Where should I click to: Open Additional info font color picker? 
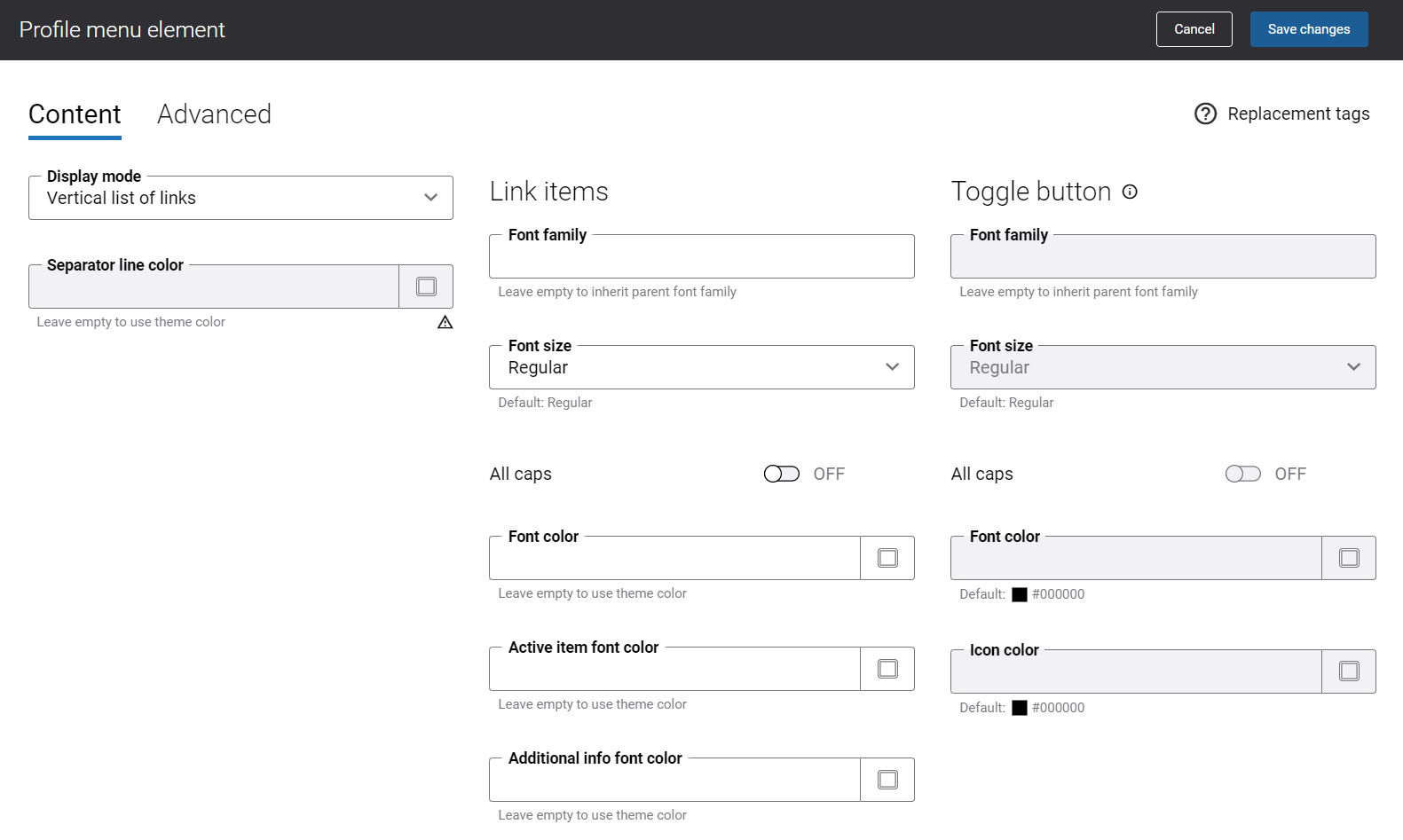pyautogui.click(x=887, y=780)
